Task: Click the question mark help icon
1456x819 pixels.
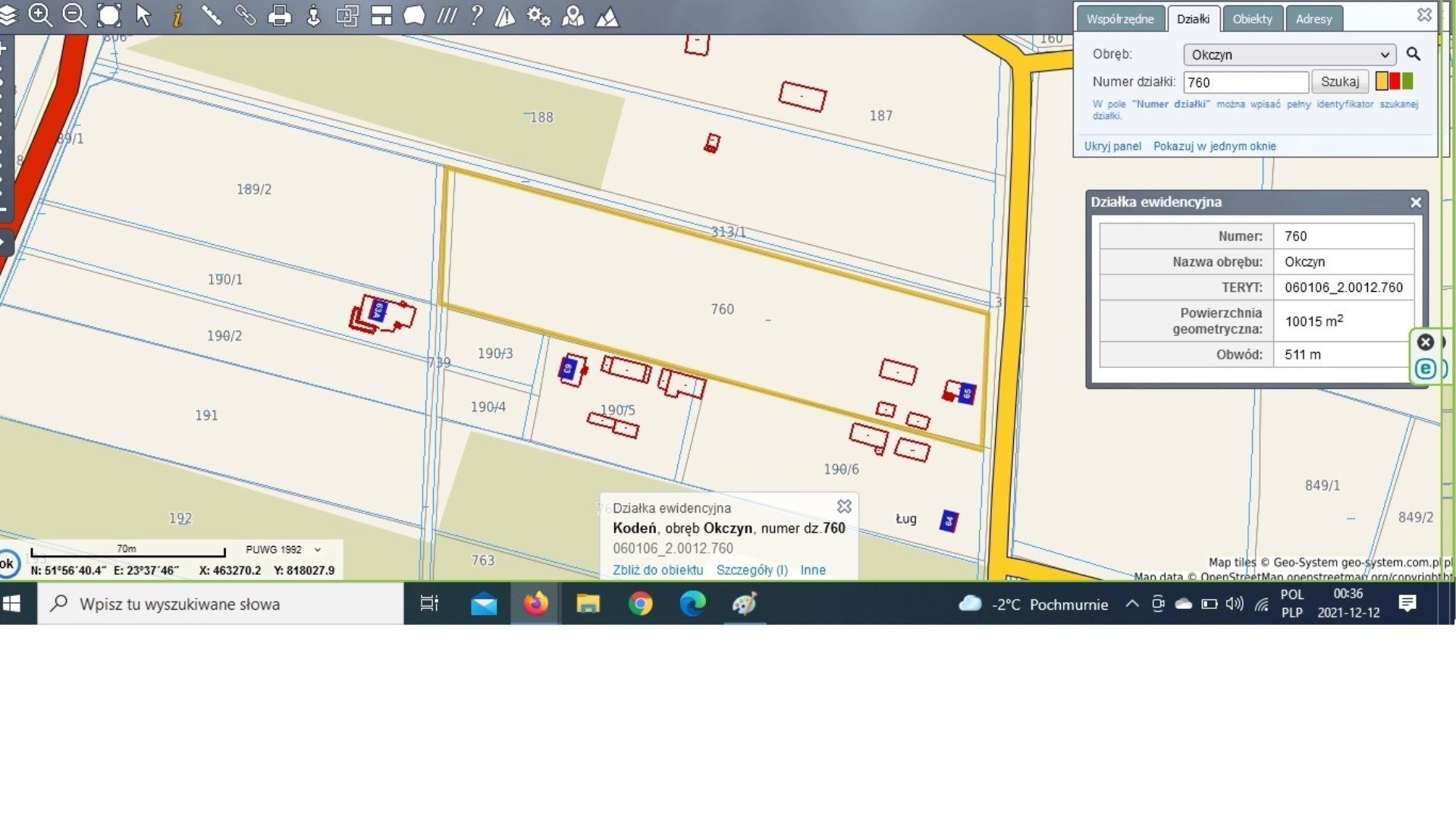Action: [x=476, y=15]
